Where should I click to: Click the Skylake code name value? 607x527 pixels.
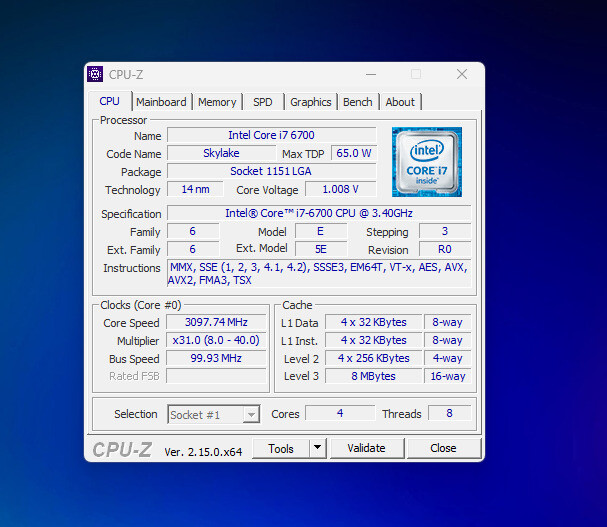221,153
